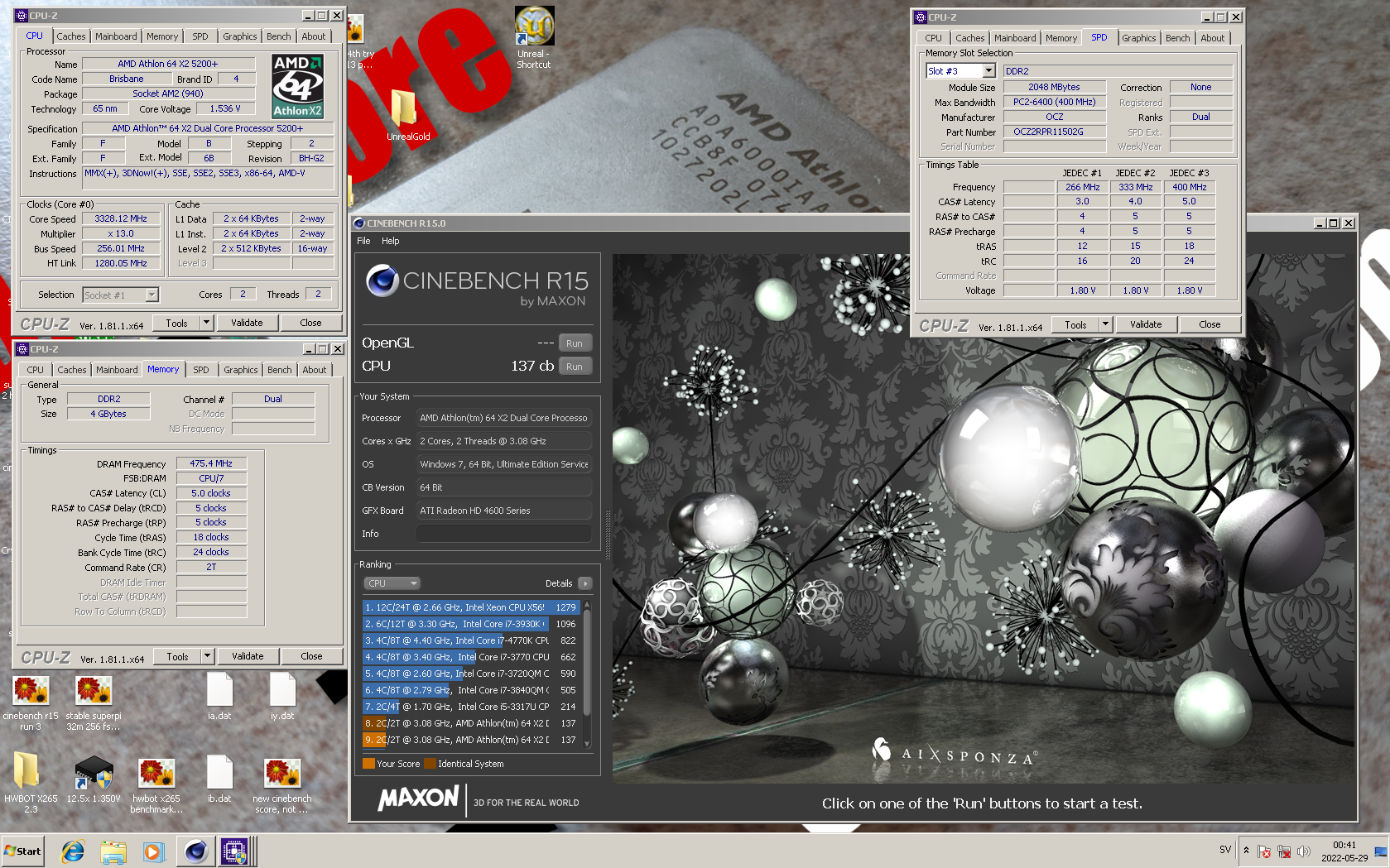
Task: Switch to Cinebench in the taskbar
Action: point(196,851)
